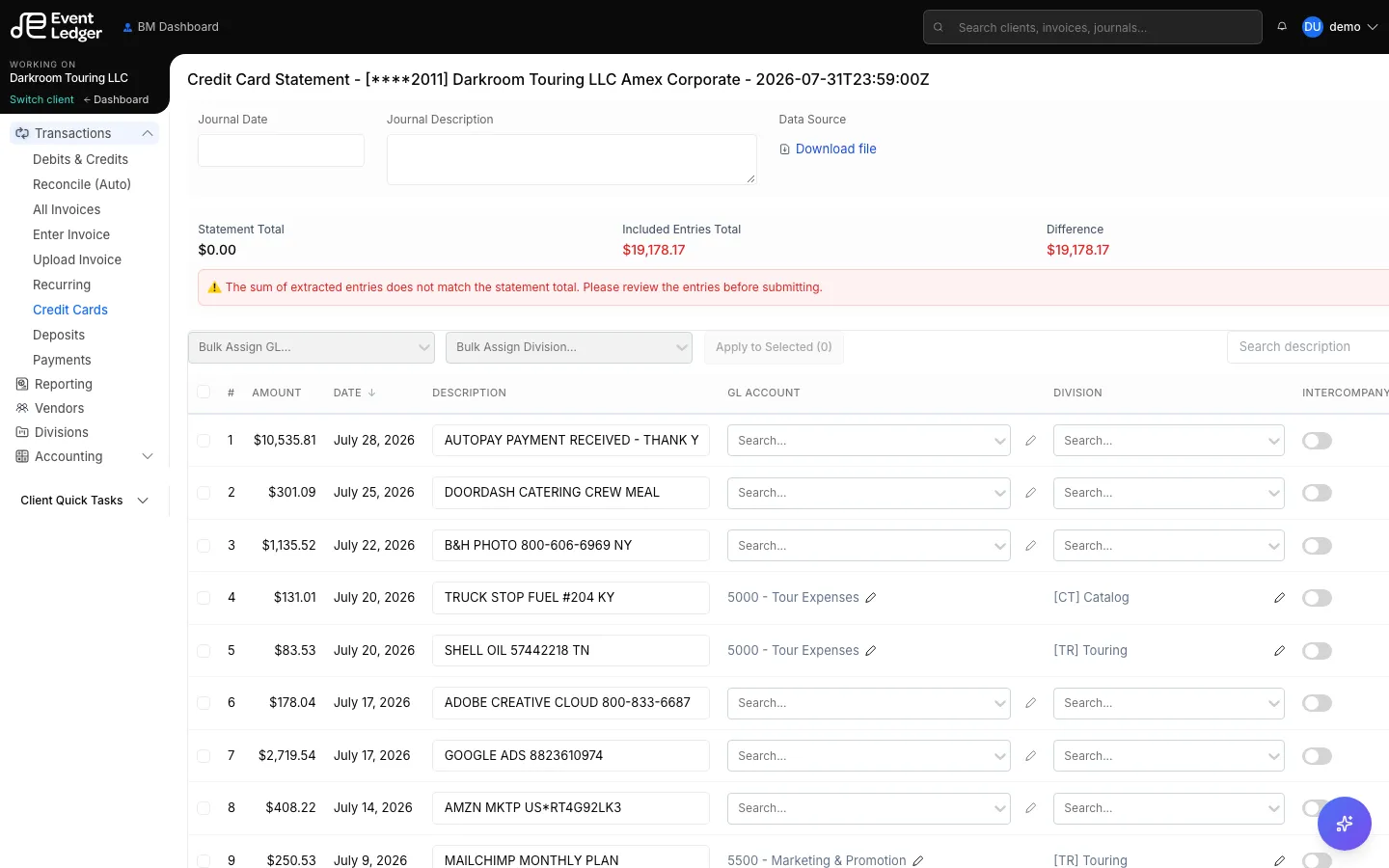
Task: Click the search magnifier icon
Action: 939,27
